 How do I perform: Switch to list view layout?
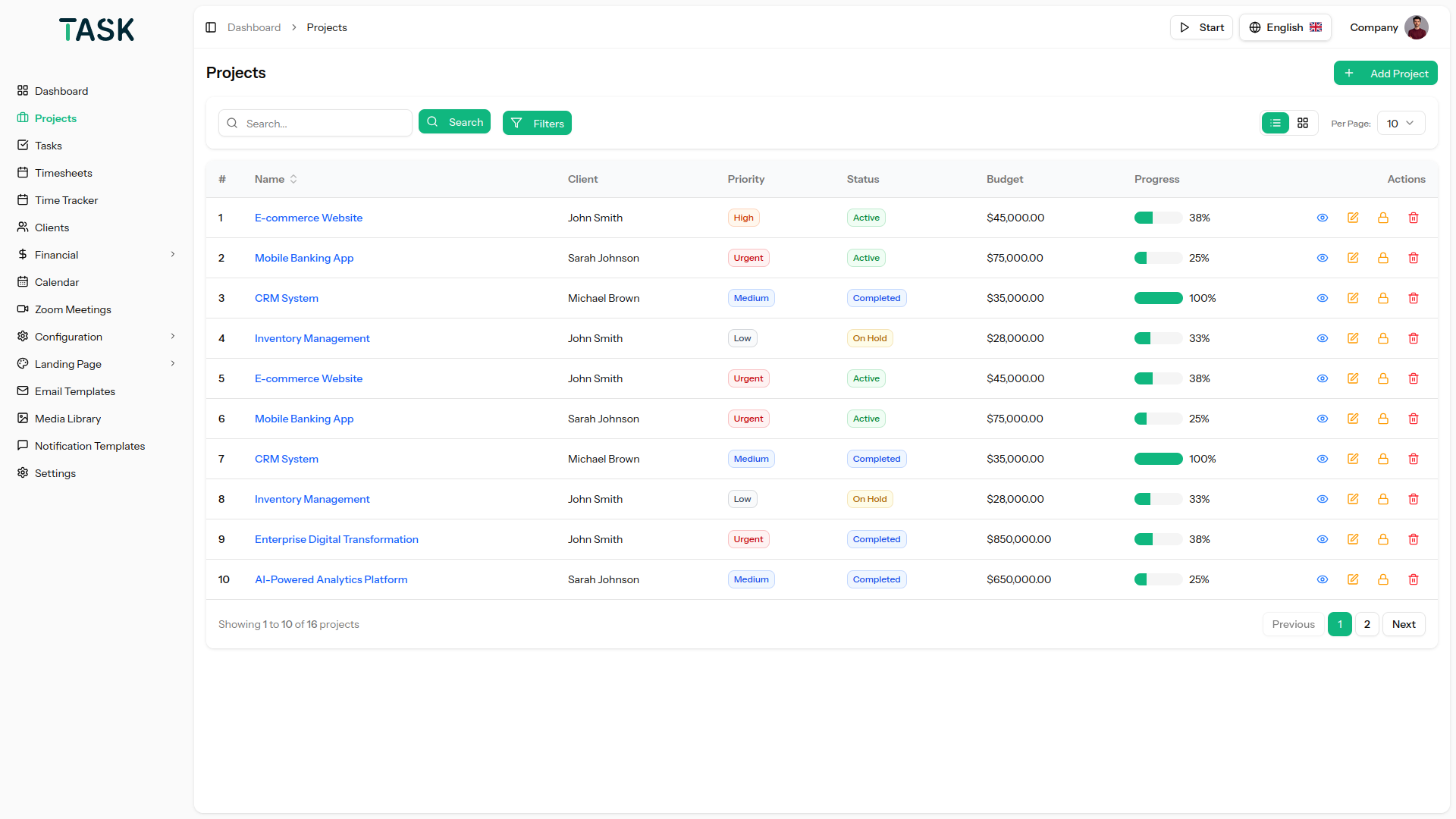coord(1276,123)
